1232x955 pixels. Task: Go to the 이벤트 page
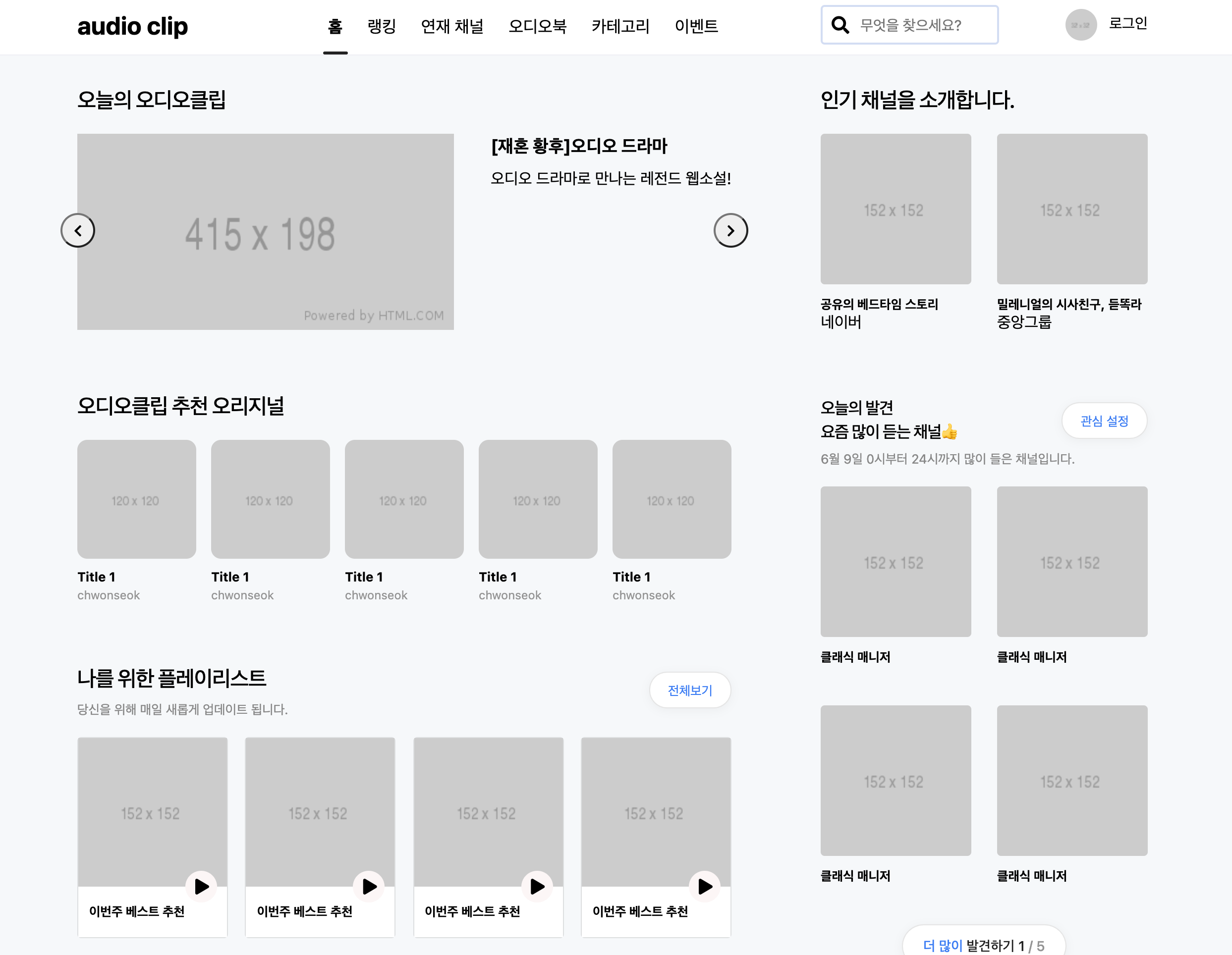coord(696,26)
